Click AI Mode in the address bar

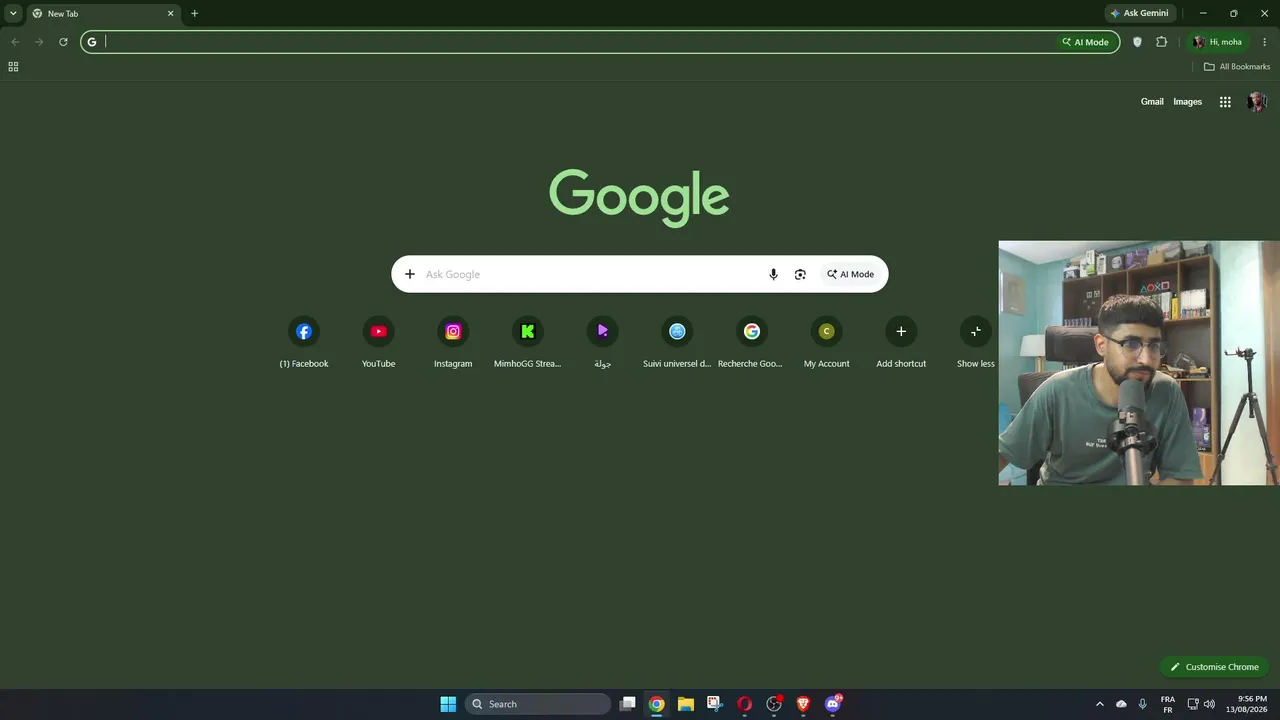pyautogui.click(x=1086, y=42)
